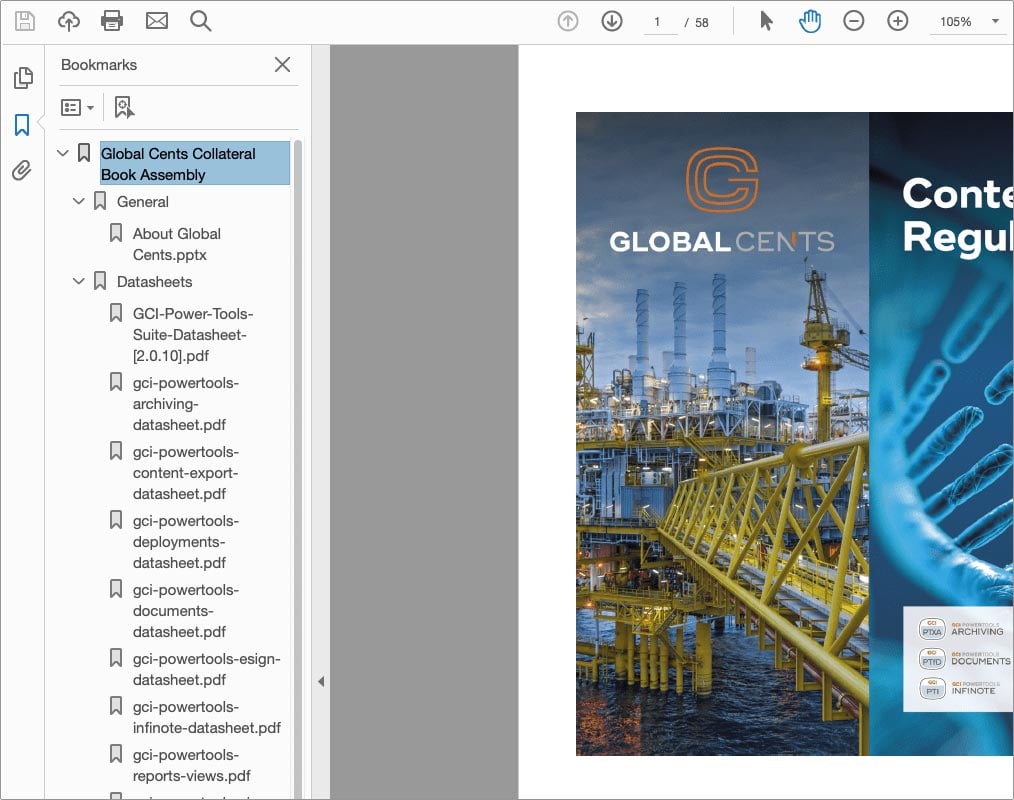This screenshot has height=800, width=1014.
Task: Toggle the Bookmarks panel icon
Action: coord(22,124)
